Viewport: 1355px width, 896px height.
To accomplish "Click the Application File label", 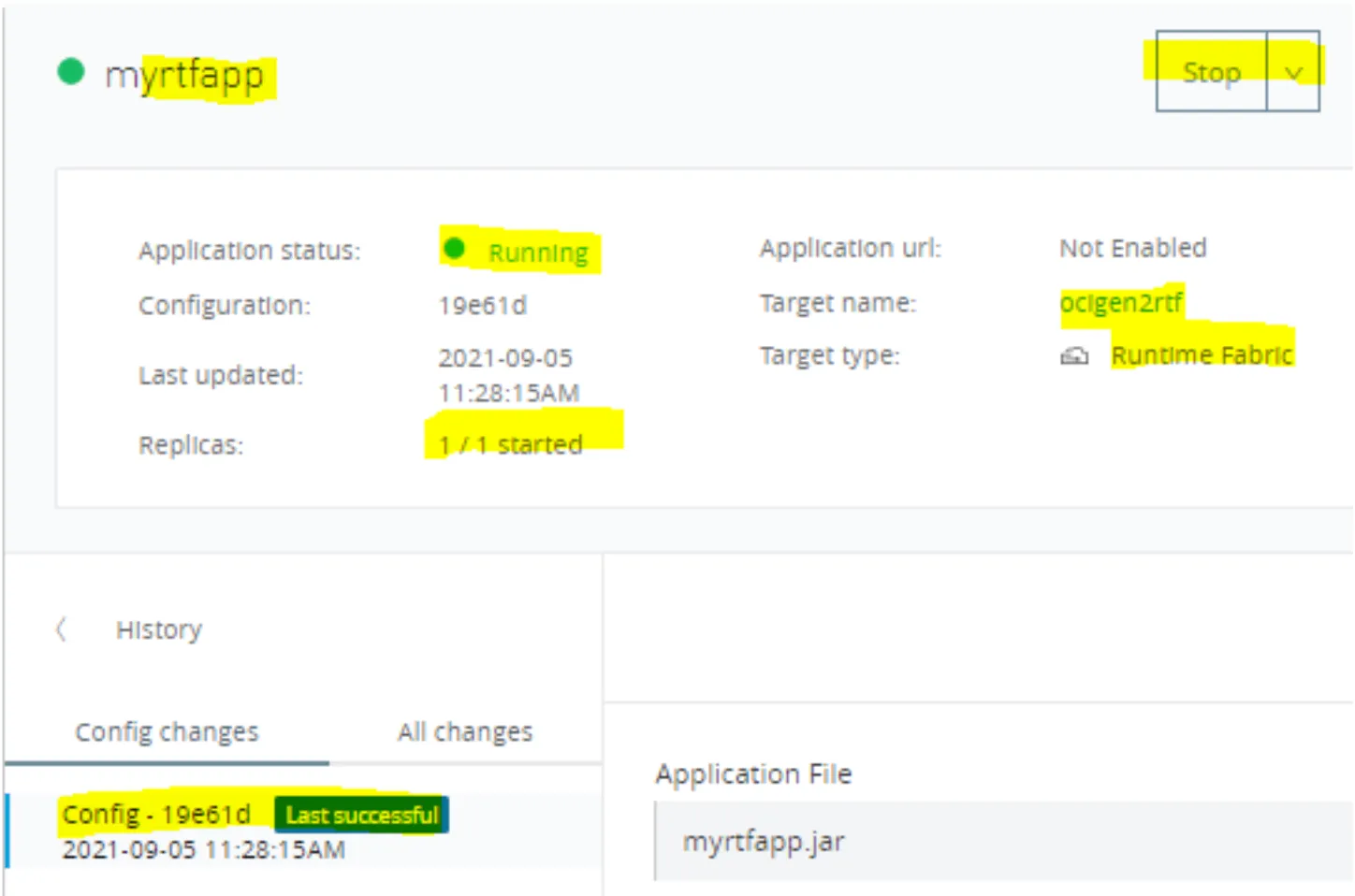I will [x=753, y=773].
